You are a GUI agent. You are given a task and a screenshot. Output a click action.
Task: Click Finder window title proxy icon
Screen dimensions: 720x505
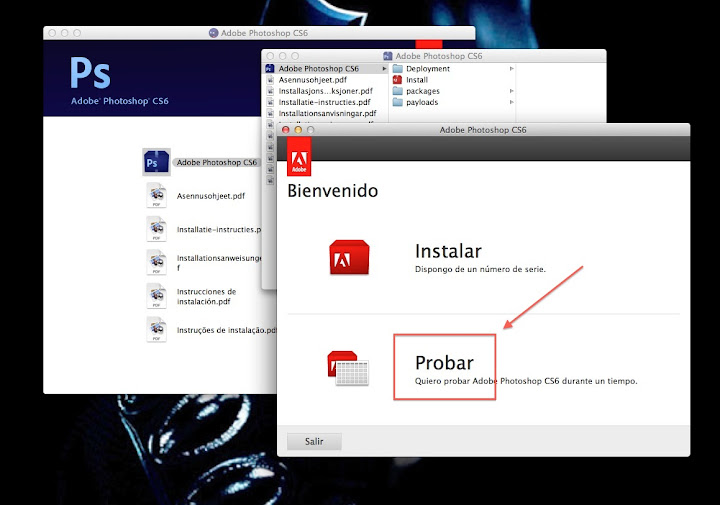tap(388, 56)
